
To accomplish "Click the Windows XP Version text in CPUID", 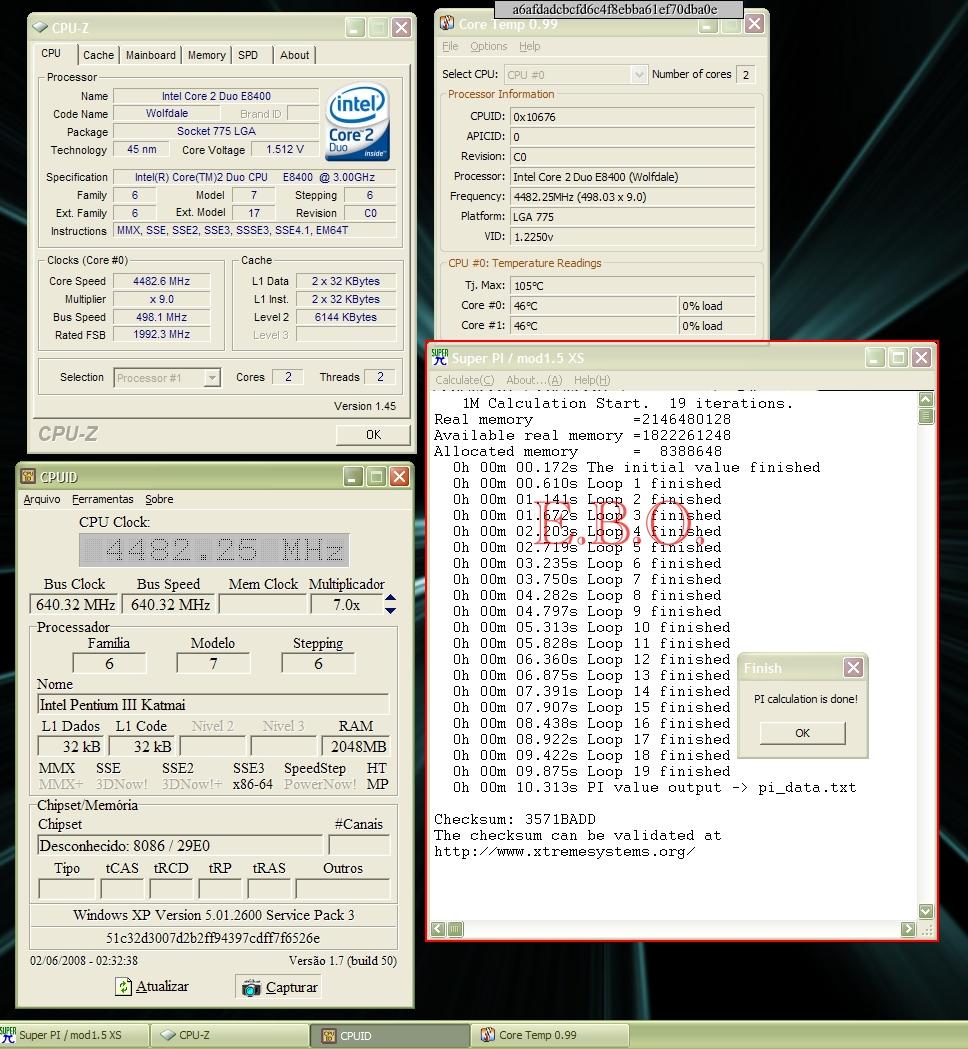I will [x=213, y=915].
